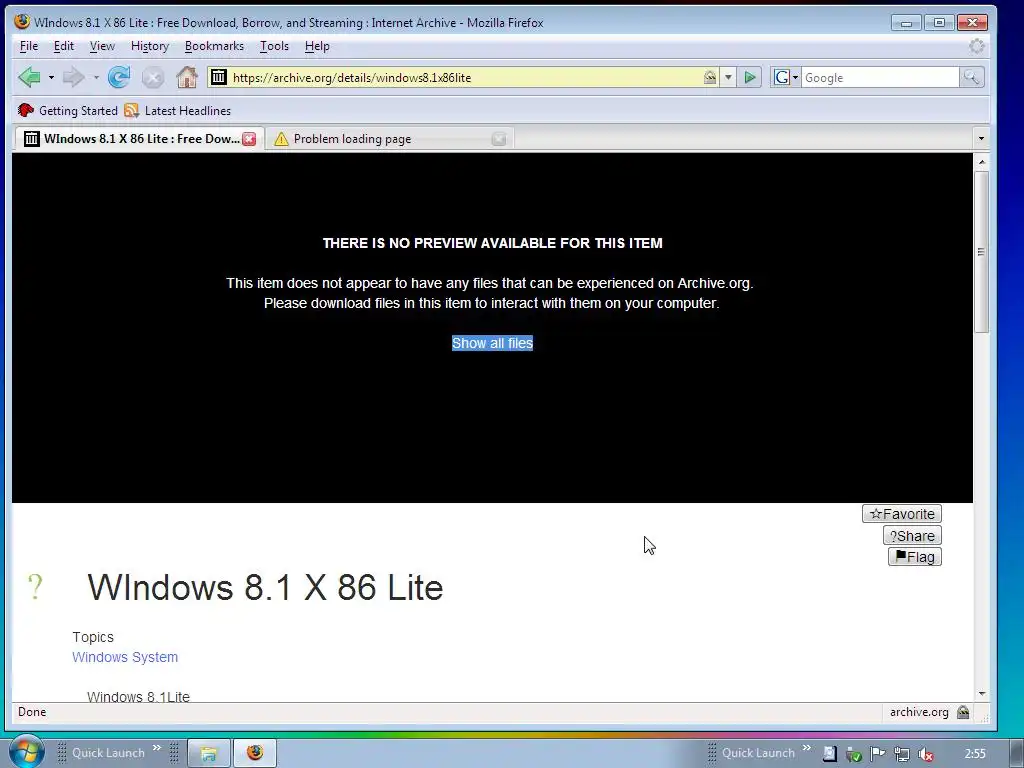The height and width of the screenshot is (768, 1024).
Task: Click the archive.org label in status bar
Action: click(x=919, y=712)
